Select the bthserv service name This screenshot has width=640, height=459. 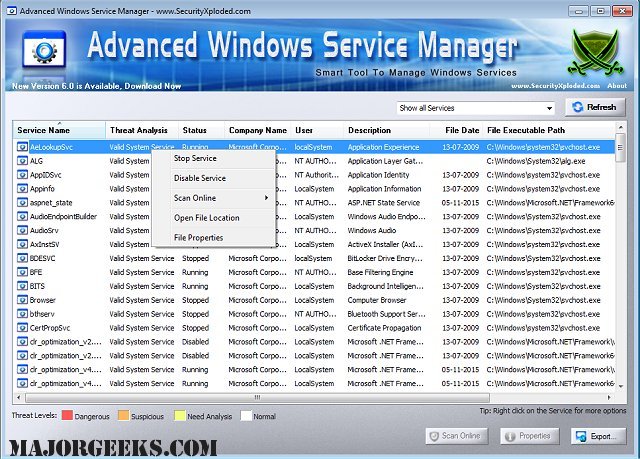[42, 314]
